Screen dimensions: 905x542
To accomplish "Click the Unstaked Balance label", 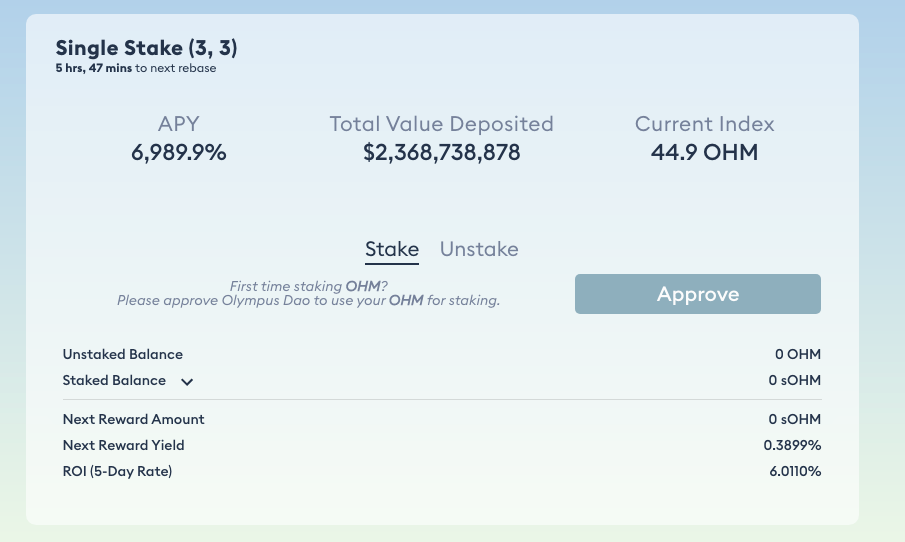I will (123, 354).
